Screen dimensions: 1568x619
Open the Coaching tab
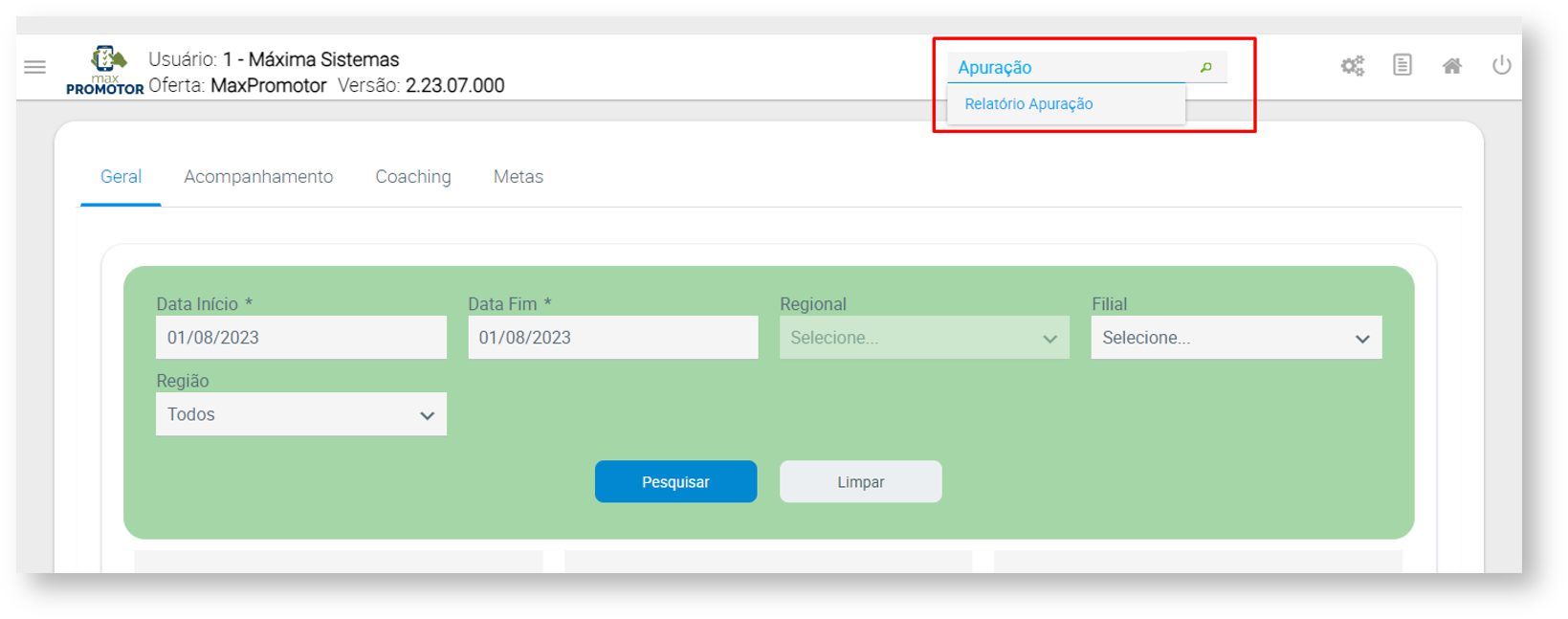click(412, 177)
